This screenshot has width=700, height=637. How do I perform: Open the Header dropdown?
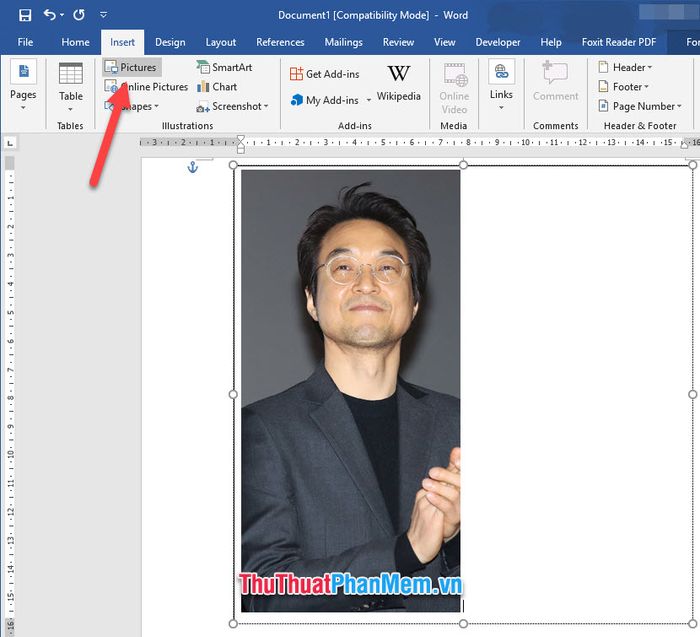tap(625, 67)
